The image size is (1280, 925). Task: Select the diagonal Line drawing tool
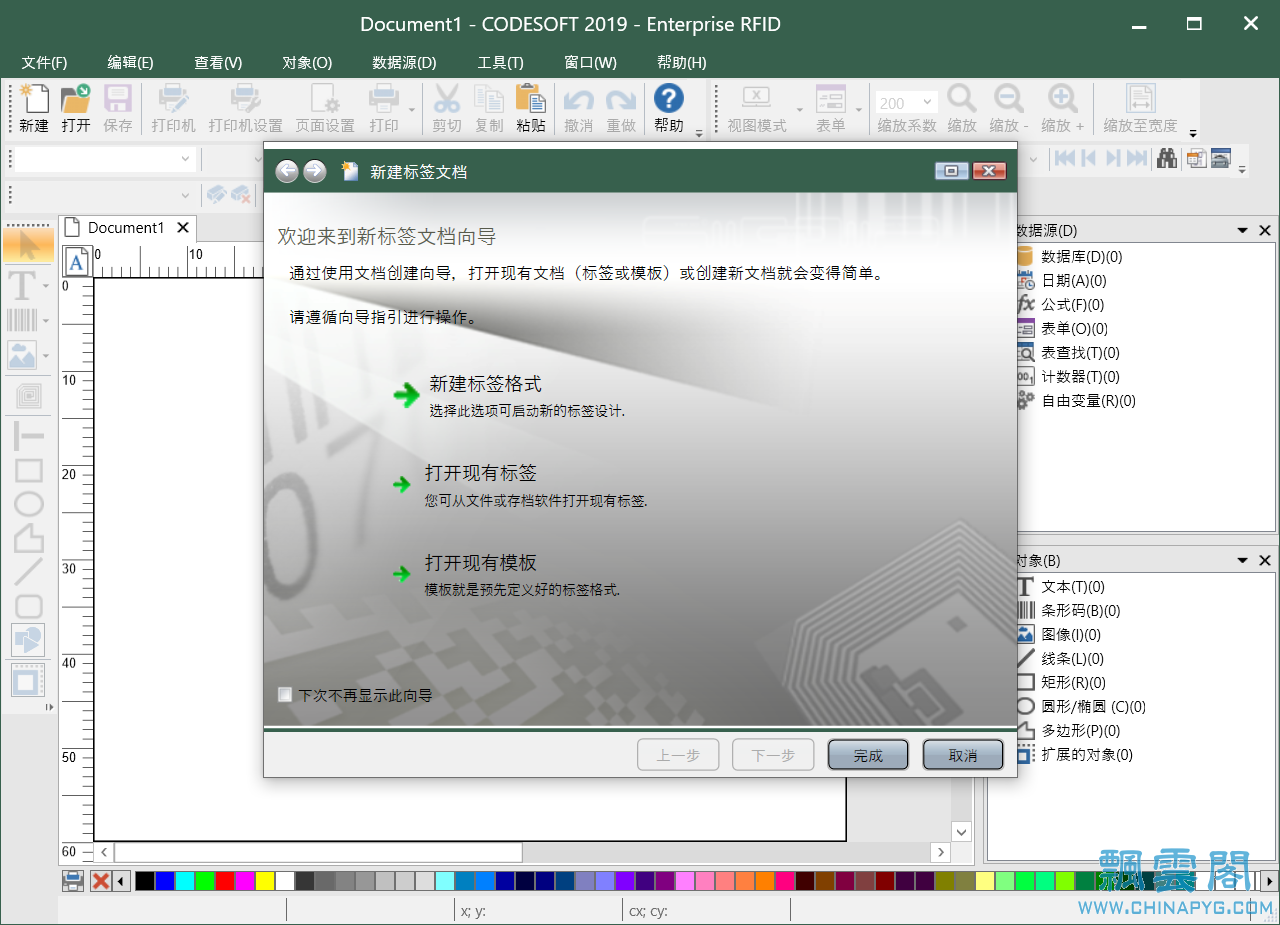28,571
